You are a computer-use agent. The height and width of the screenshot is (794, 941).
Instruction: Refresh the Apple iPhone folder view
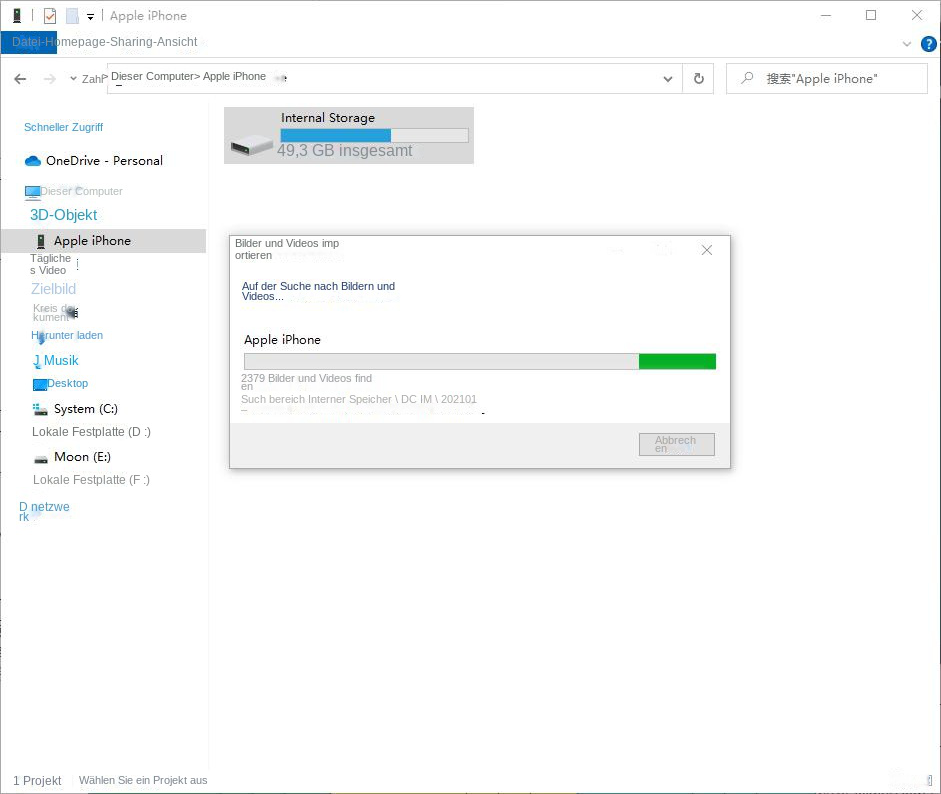[698, 79]
